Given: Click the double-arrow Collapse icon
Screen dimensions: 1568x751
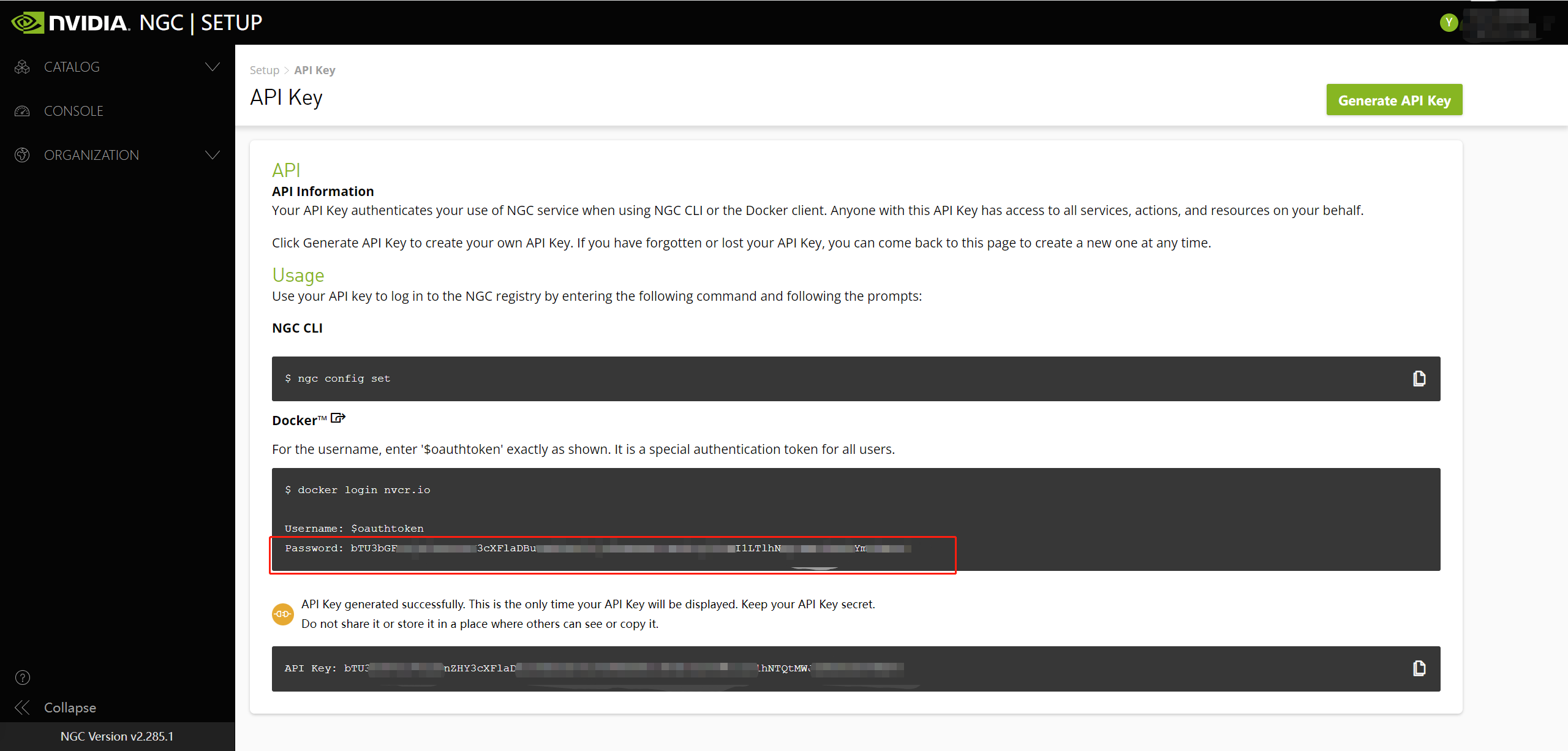Looking at the screenshot, I should [x=23, y=708].
